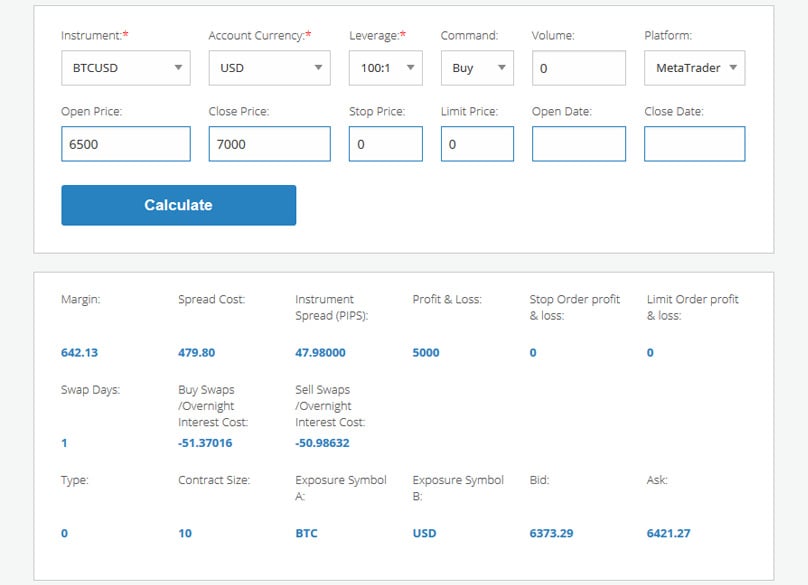Click the Calculate button
This screenshot has width=808, height=585.
tap(178, 205)
